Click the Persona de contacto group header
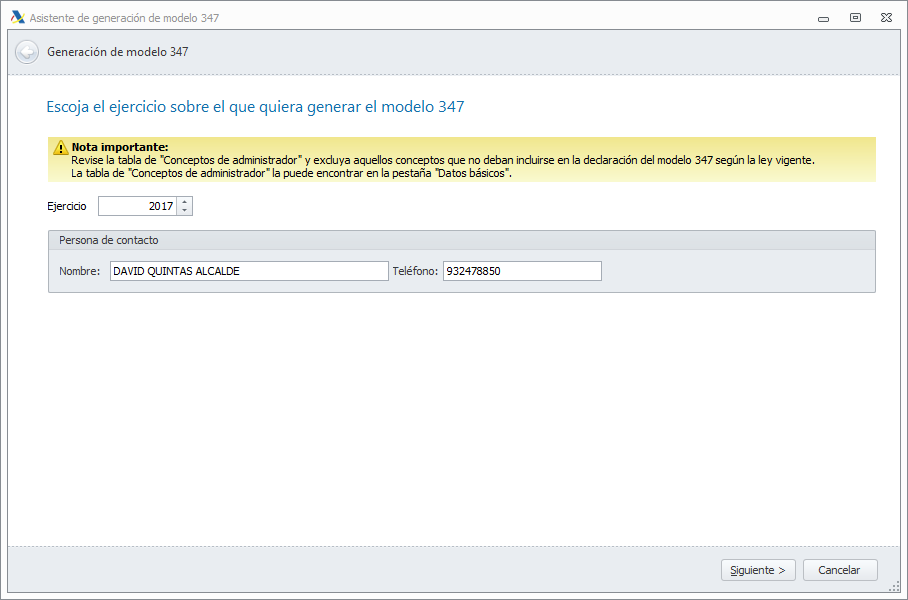The image size is (908, 600). [462, 240]
